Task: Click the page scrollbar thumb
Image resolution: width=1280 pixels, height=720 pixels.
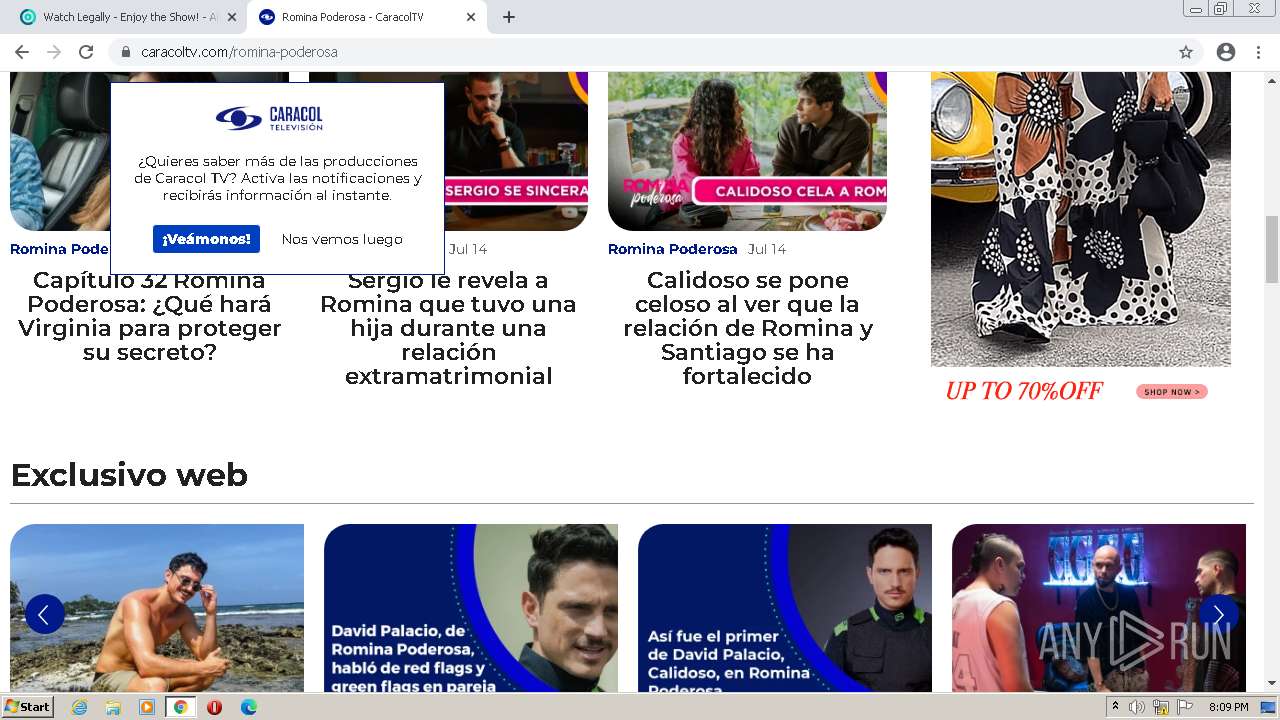Action: pos(1272,250)
